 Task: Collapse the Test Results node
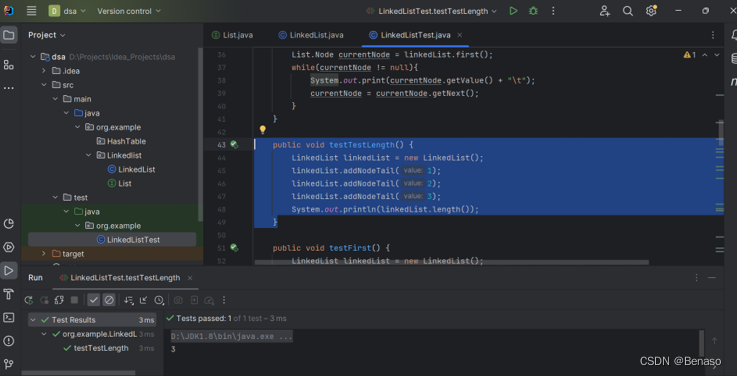(x=33, y=320)
